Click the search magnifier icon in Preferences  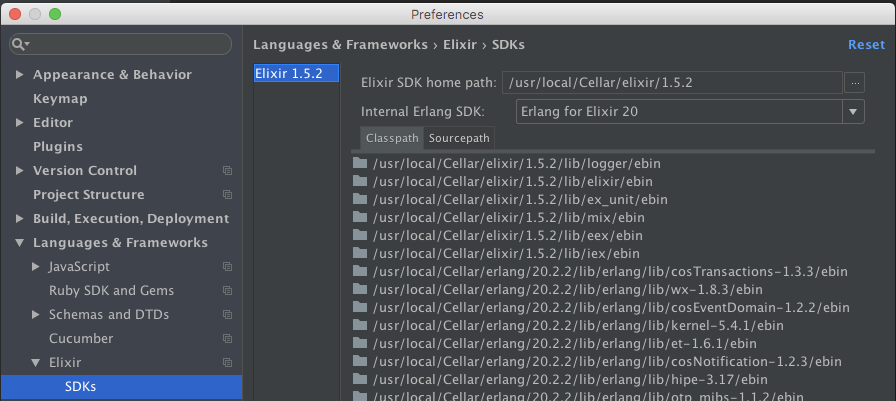18,44
